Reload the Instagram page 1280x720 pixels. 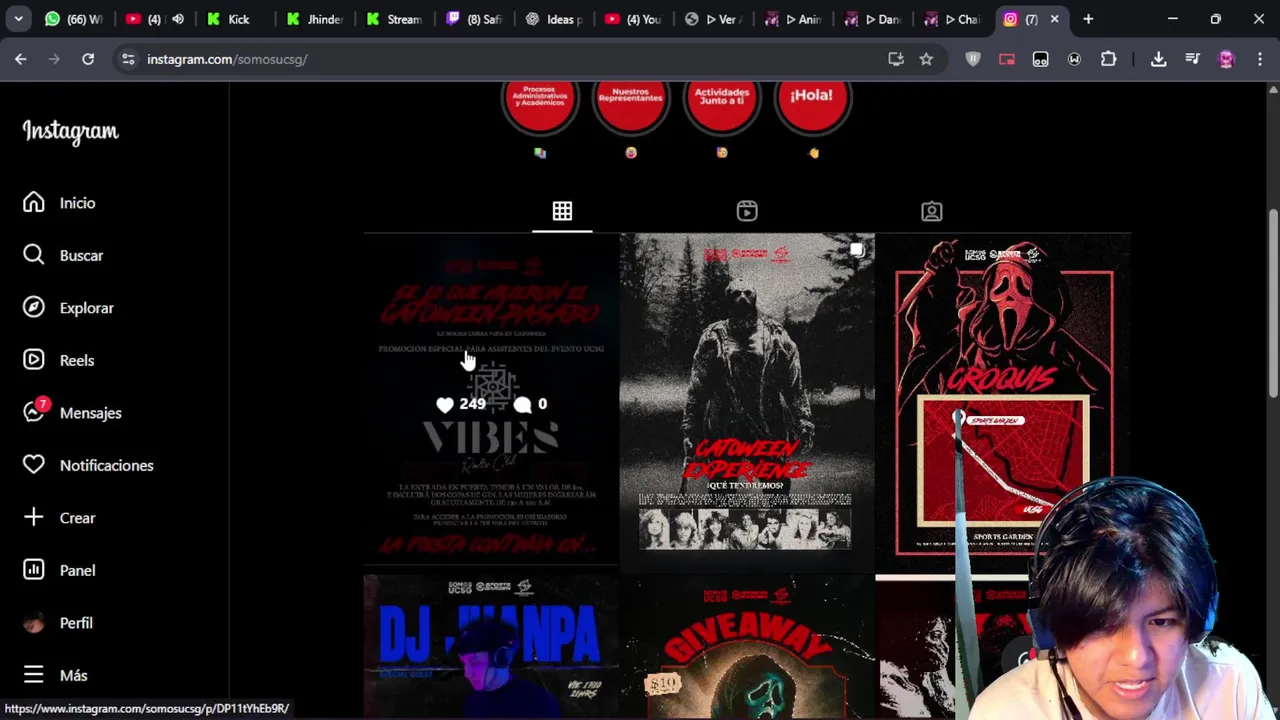[88, 59]
